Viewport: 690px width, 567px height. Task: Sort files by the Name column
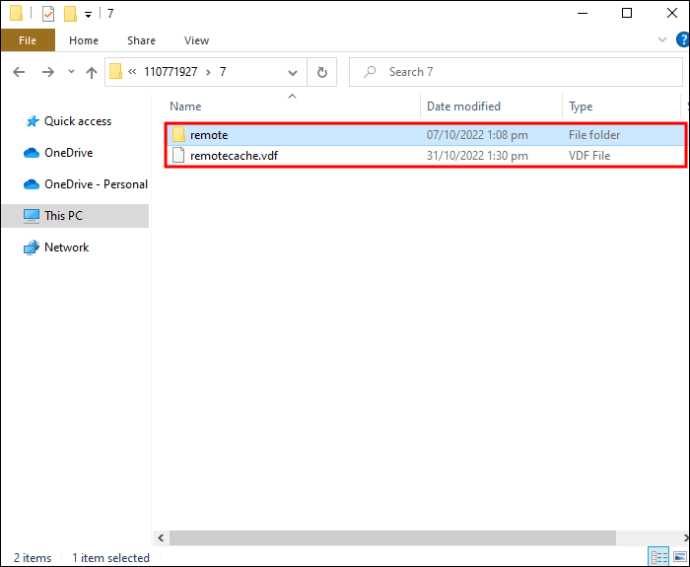click(x=185, y=107)
